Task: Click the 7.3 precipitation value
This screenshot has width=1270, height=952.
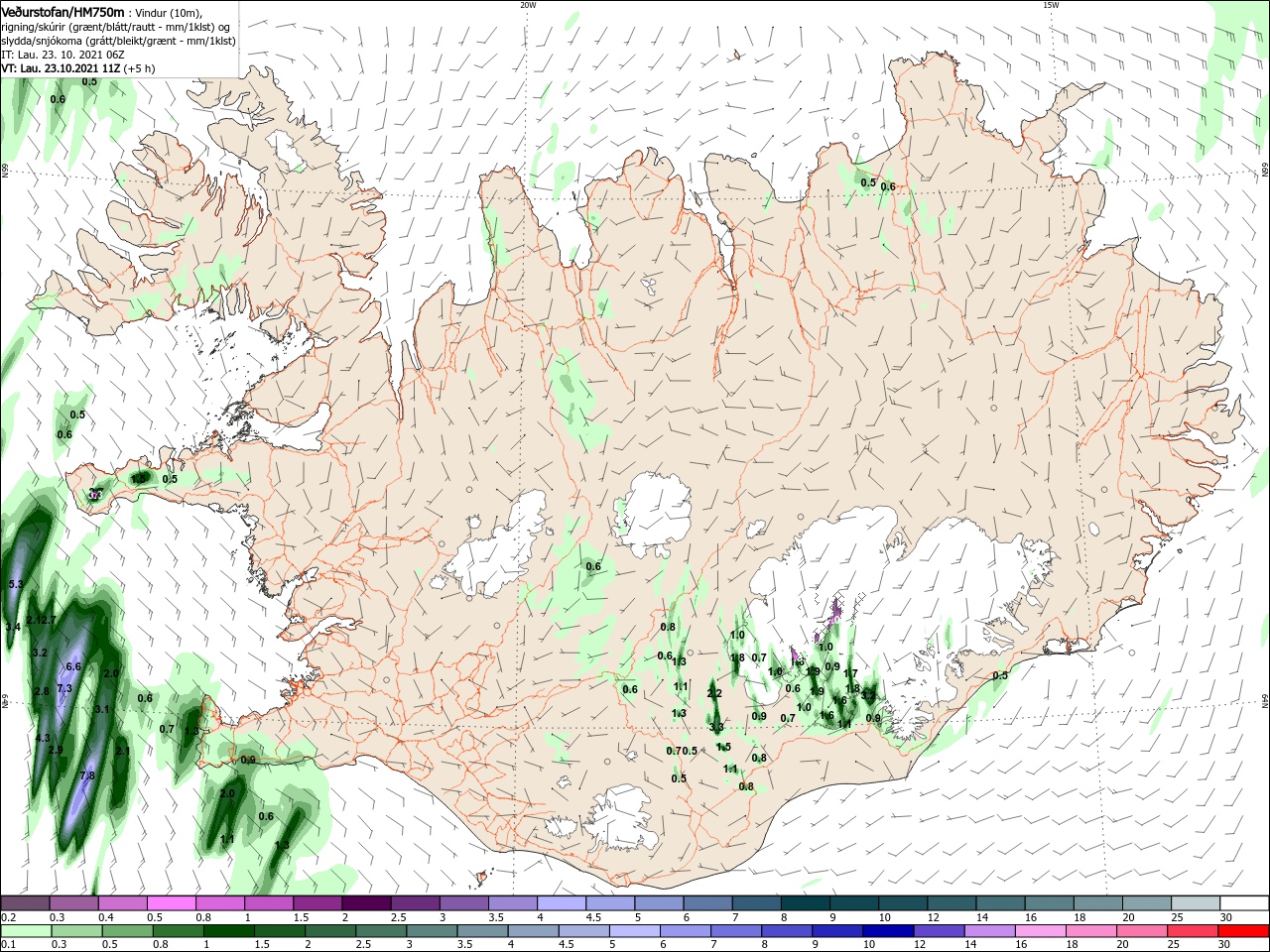Action: pos(64,688)
